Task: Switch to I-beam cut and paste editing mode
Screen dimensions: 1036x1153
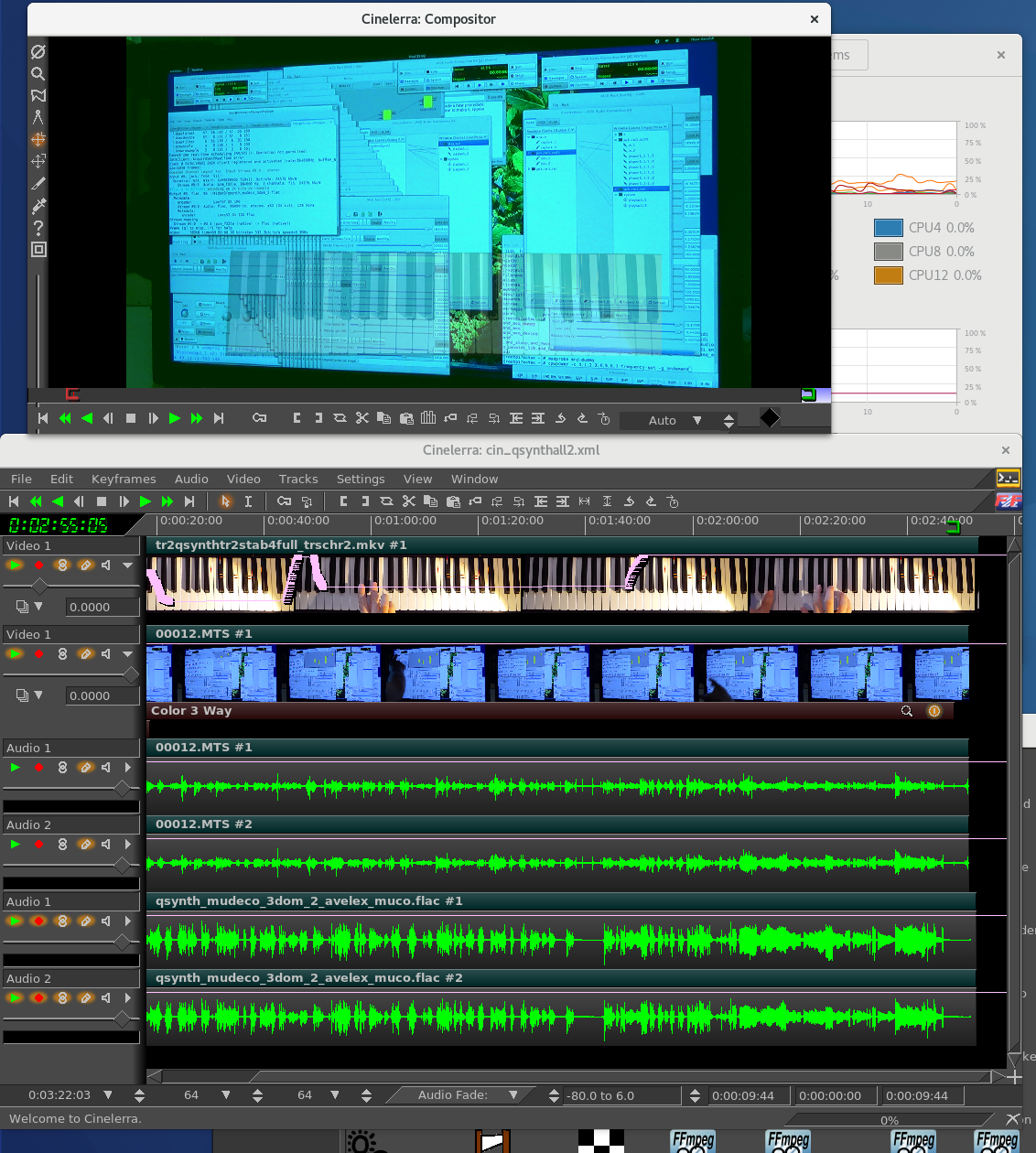Action: coord(248,501)
